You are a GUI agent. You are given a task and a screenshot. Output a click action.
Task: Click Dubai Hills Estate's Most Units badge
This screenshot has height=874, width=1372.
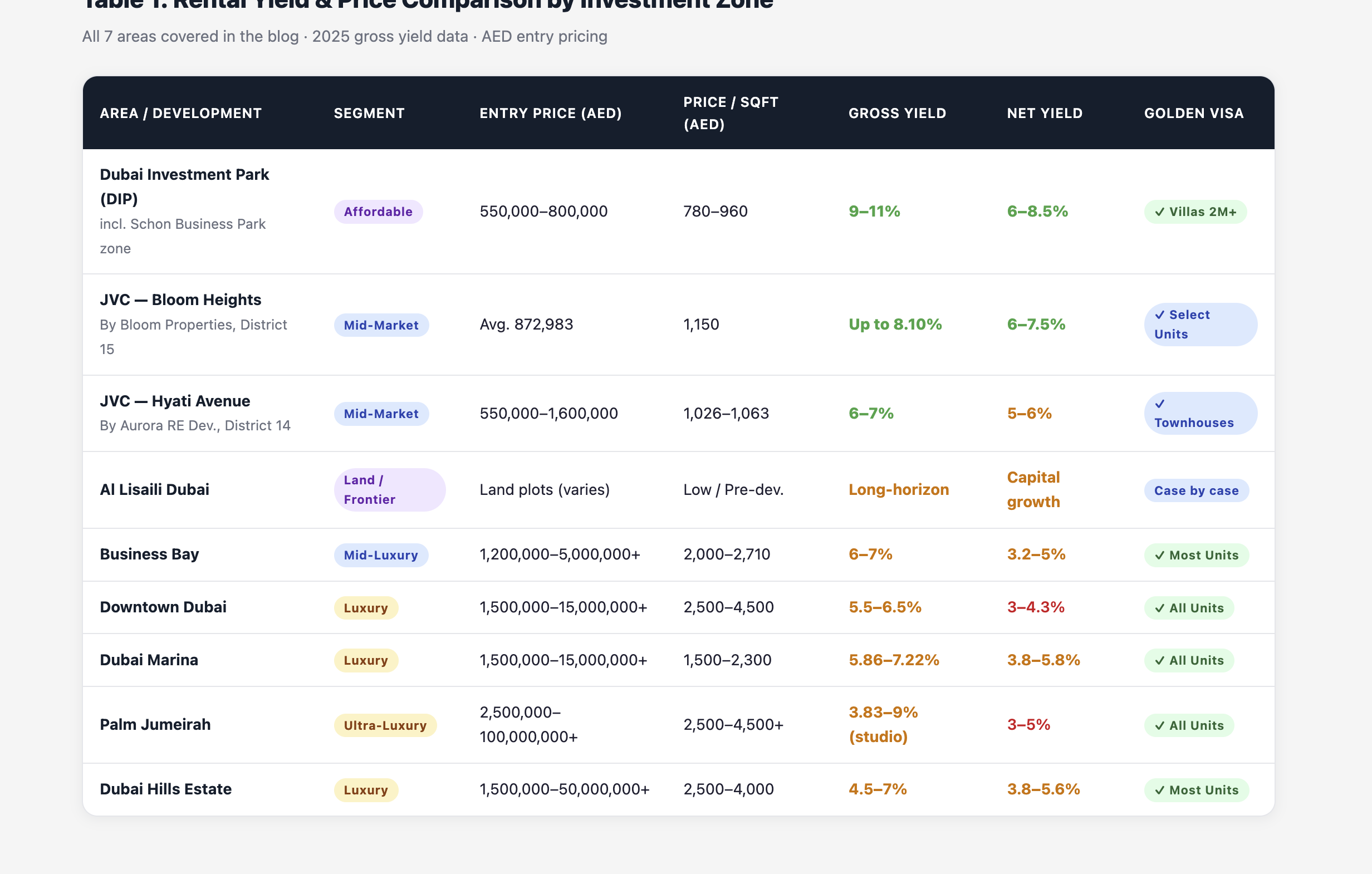point(1196,790)
